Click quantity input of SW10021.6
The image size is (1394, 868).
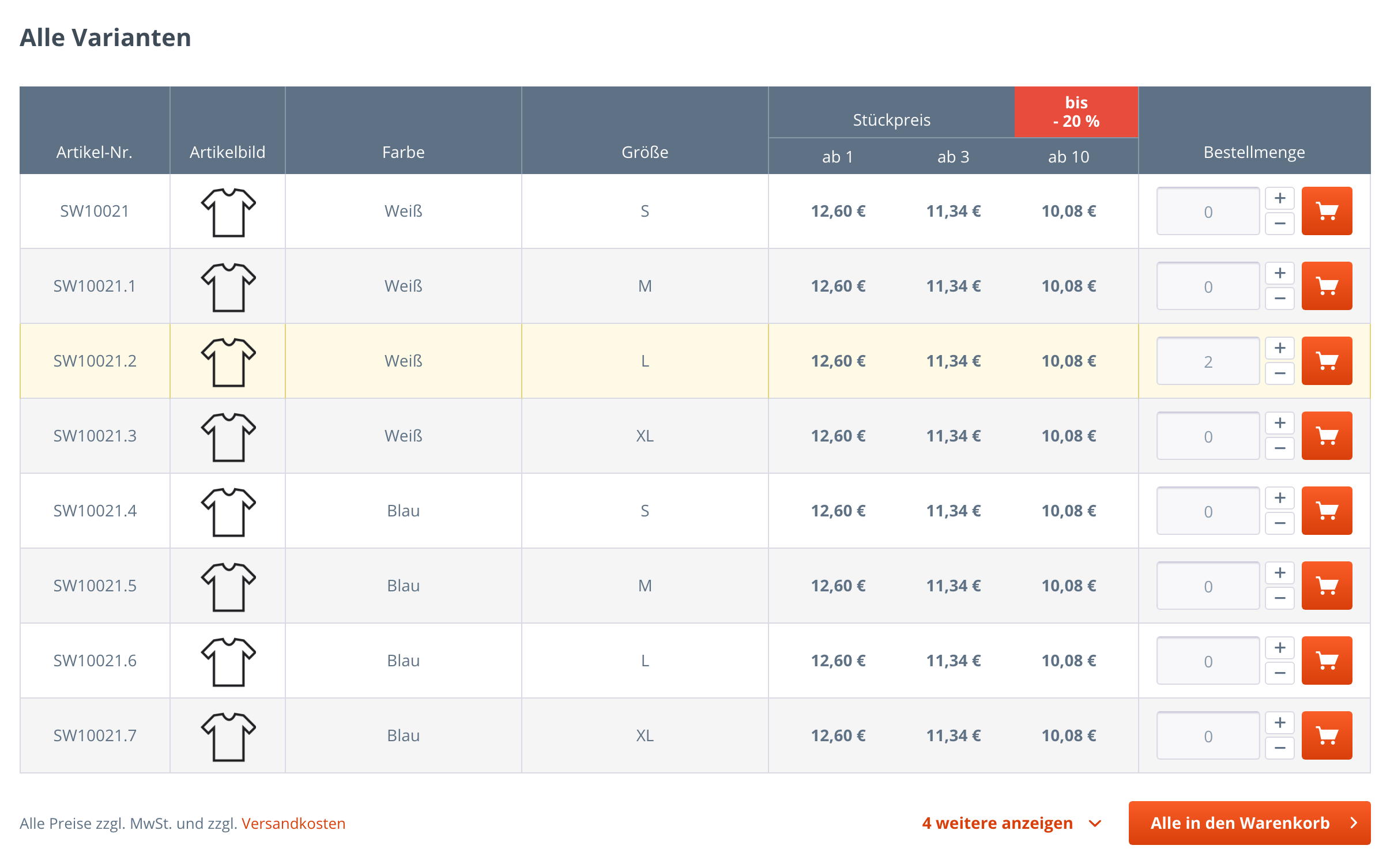pyautogui.click(x=1208, y=661)
